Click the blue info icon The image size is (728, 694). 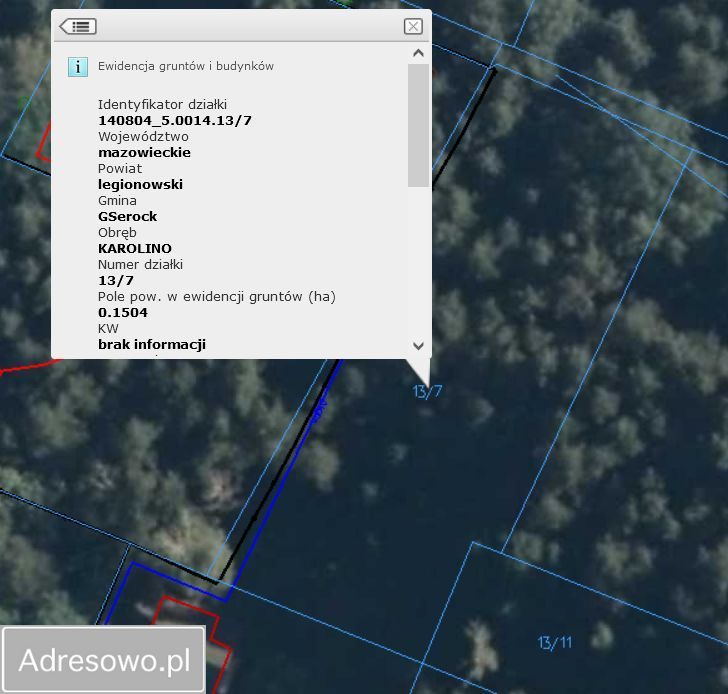click(78, 67)
